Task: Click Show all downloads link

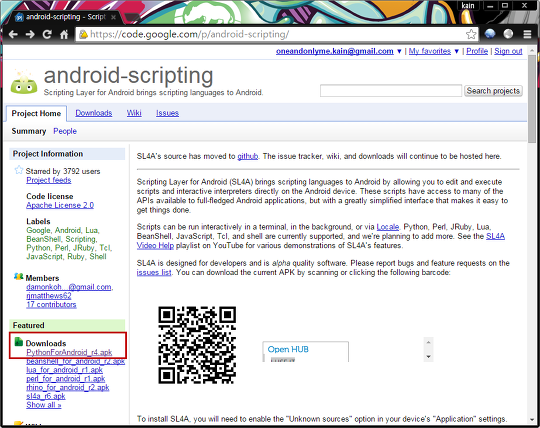Action: [44, 405]
